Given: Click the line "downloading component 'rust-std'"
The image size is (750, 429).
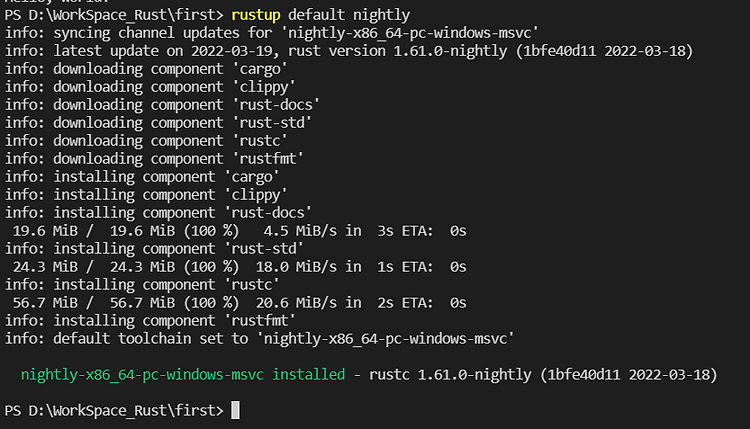Looking at the screenshot, I should tap(158, 123).
